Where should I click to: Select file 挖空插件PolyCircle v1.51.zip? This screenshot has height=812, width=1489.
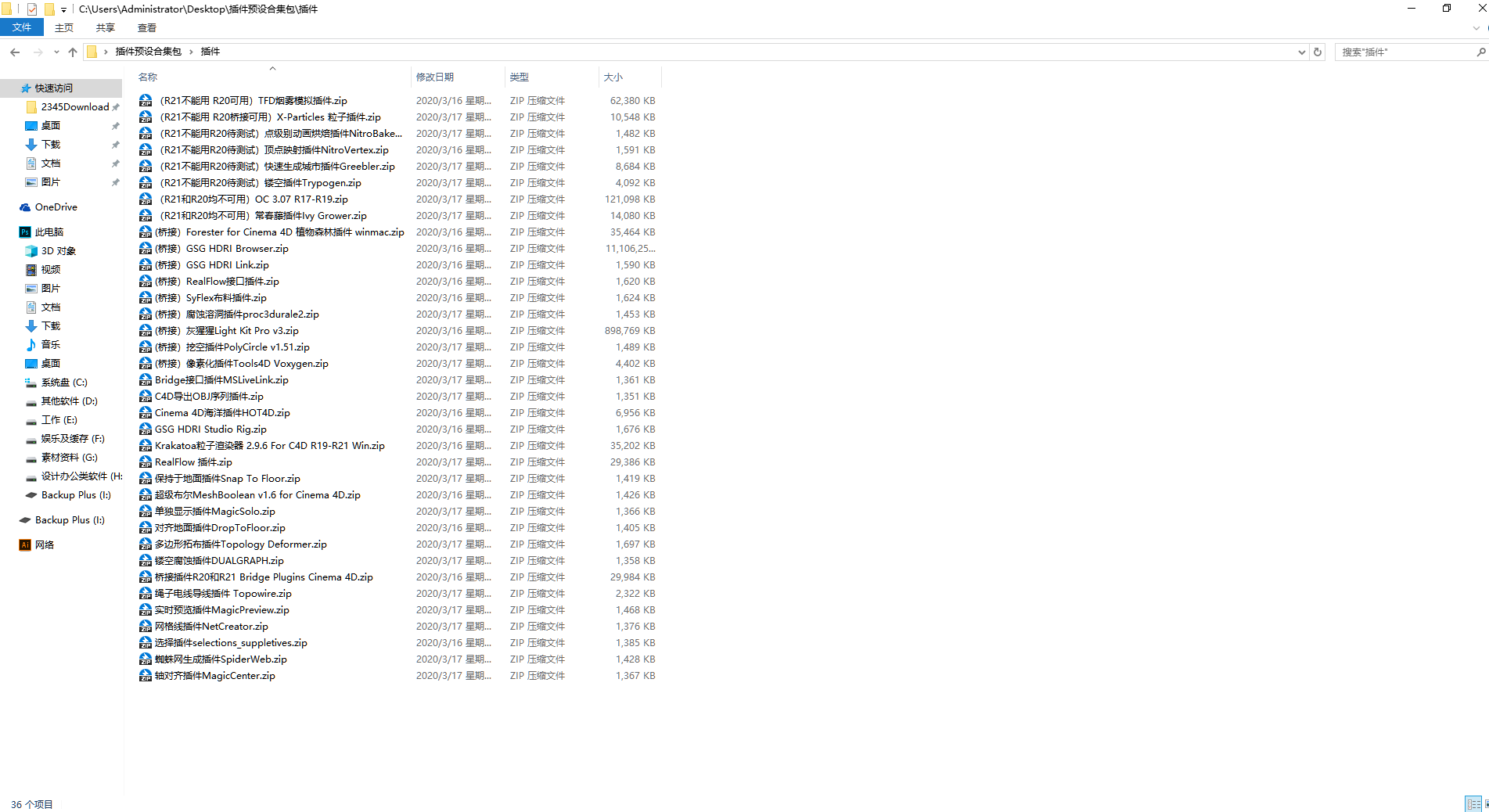coord(232,347)
